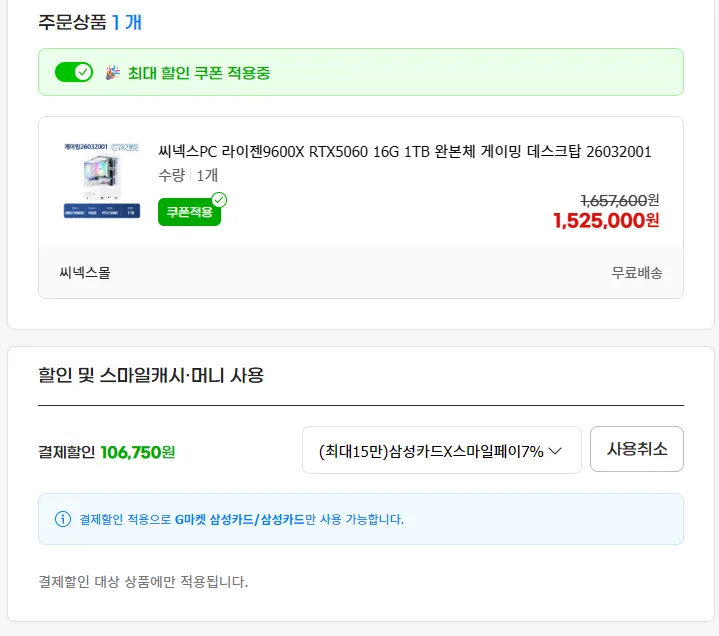
Task: Open the 삼성카드X스마일페이7% discount dropdown
Action: 441,451
